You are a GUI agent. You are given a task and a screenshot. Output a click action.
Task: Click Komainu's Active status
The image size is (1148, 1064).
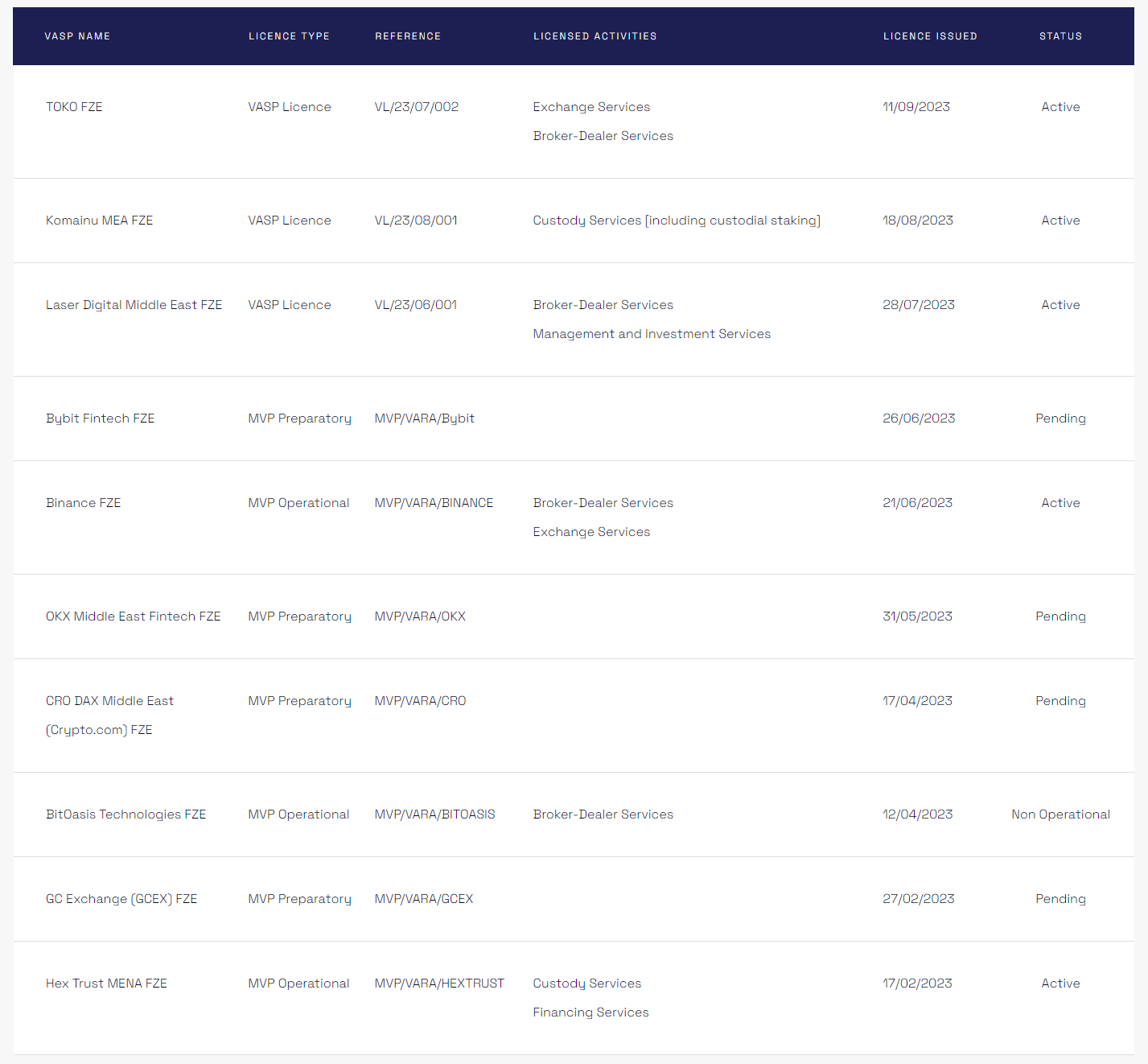point(1060,221)
